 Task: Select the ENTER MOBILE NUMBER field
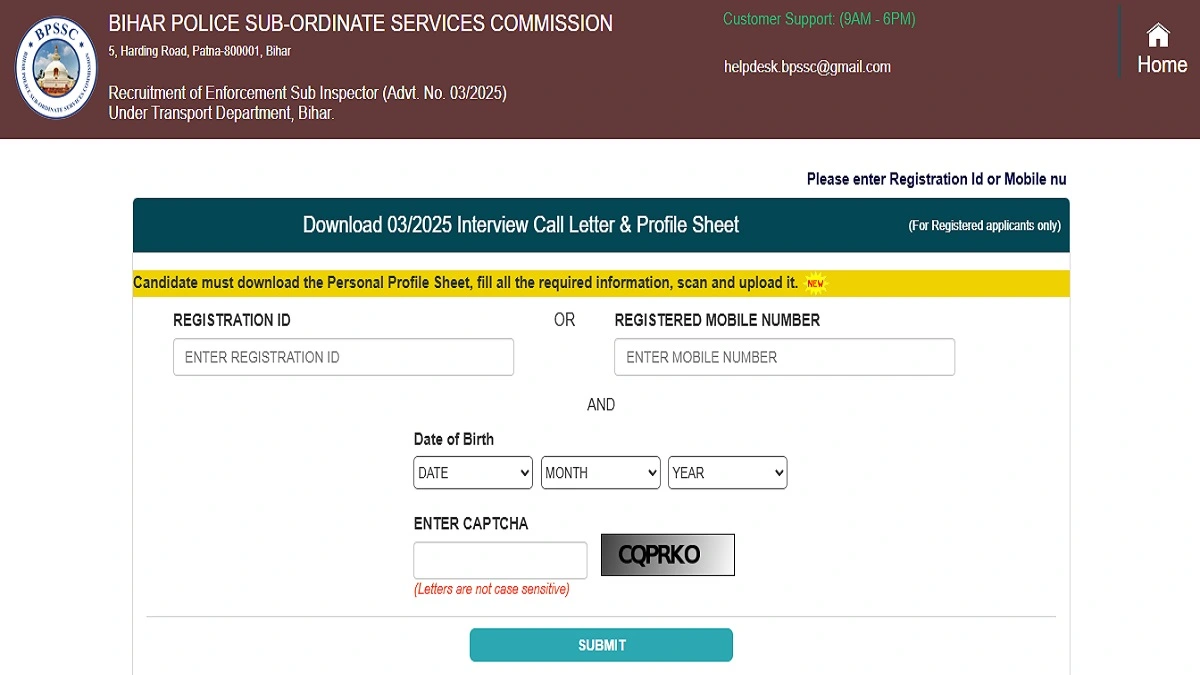click(784, 356)
